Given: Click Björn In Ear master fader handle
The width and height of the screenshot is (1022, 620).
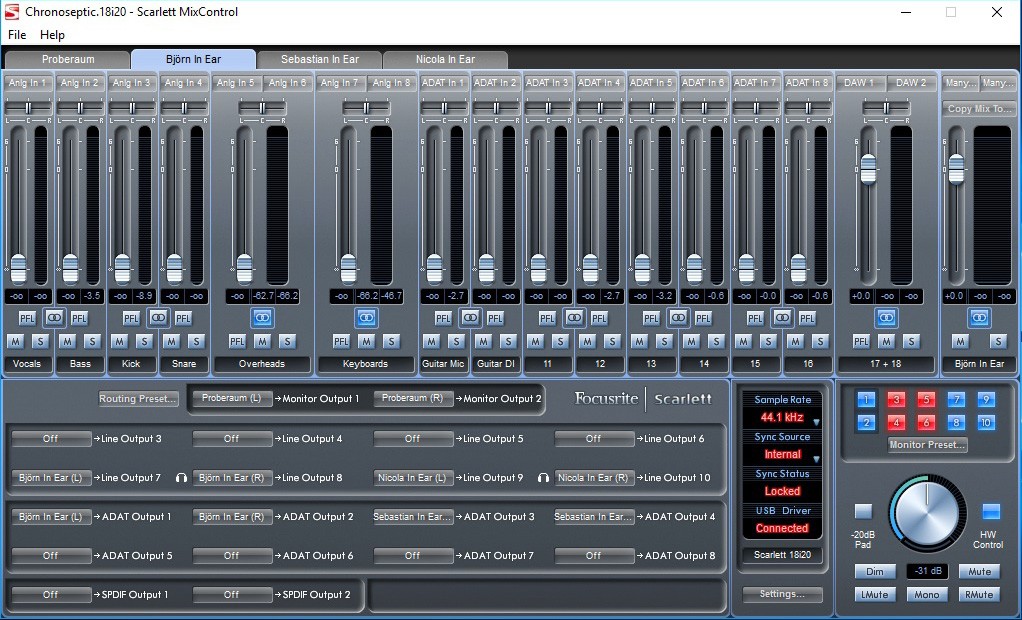Looking at the screenshot, I should [956, 170].
